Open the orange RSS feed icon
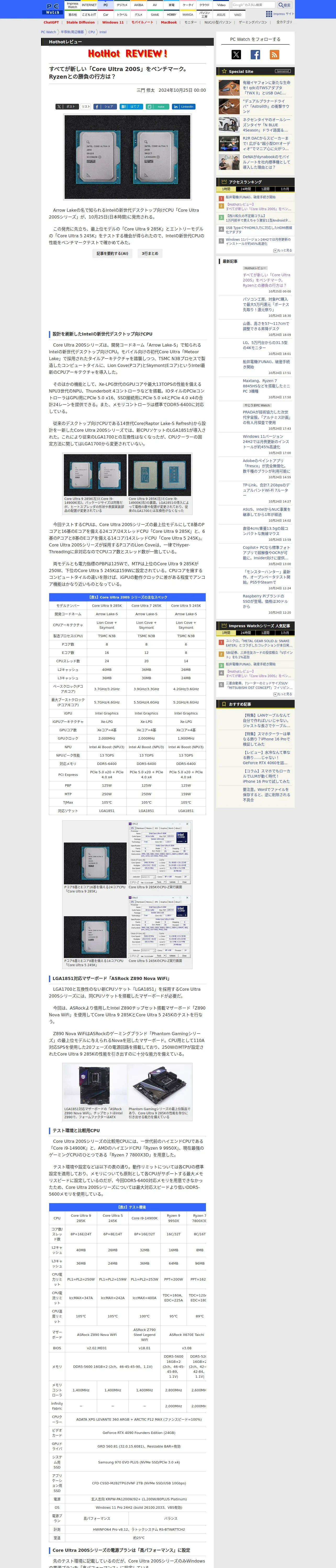This screenshot has height=1568, width=336. (275, 55)
